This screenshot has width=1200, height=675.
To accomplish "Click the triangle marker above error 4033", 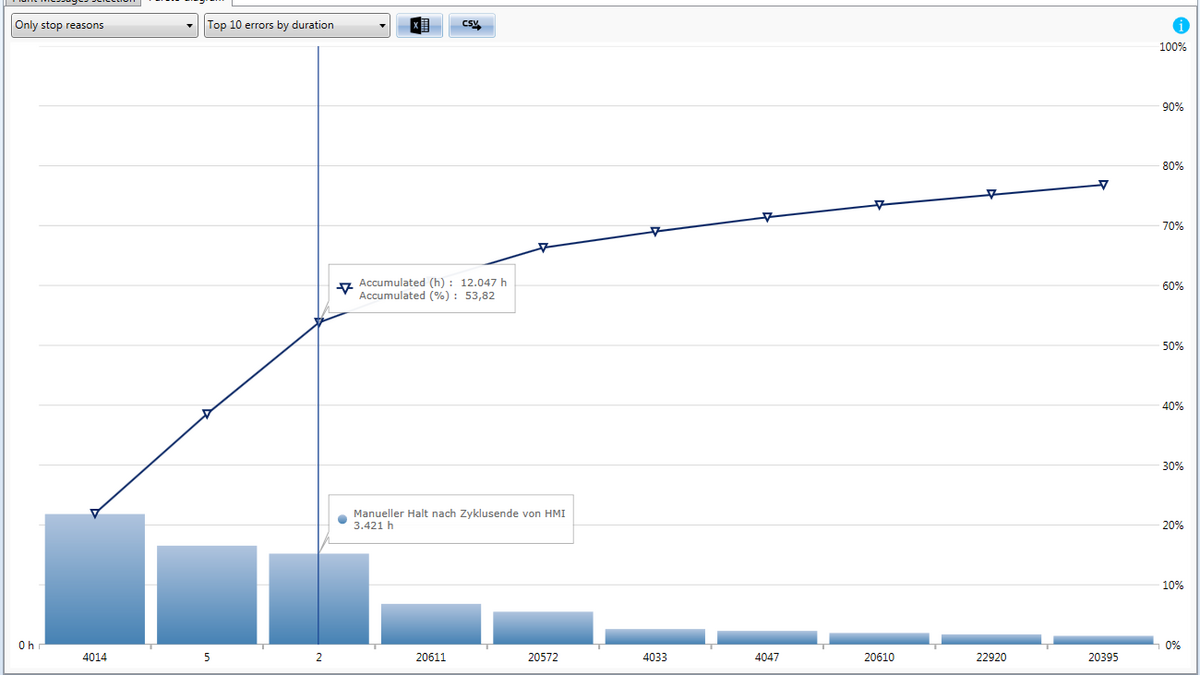I will 655,231.
